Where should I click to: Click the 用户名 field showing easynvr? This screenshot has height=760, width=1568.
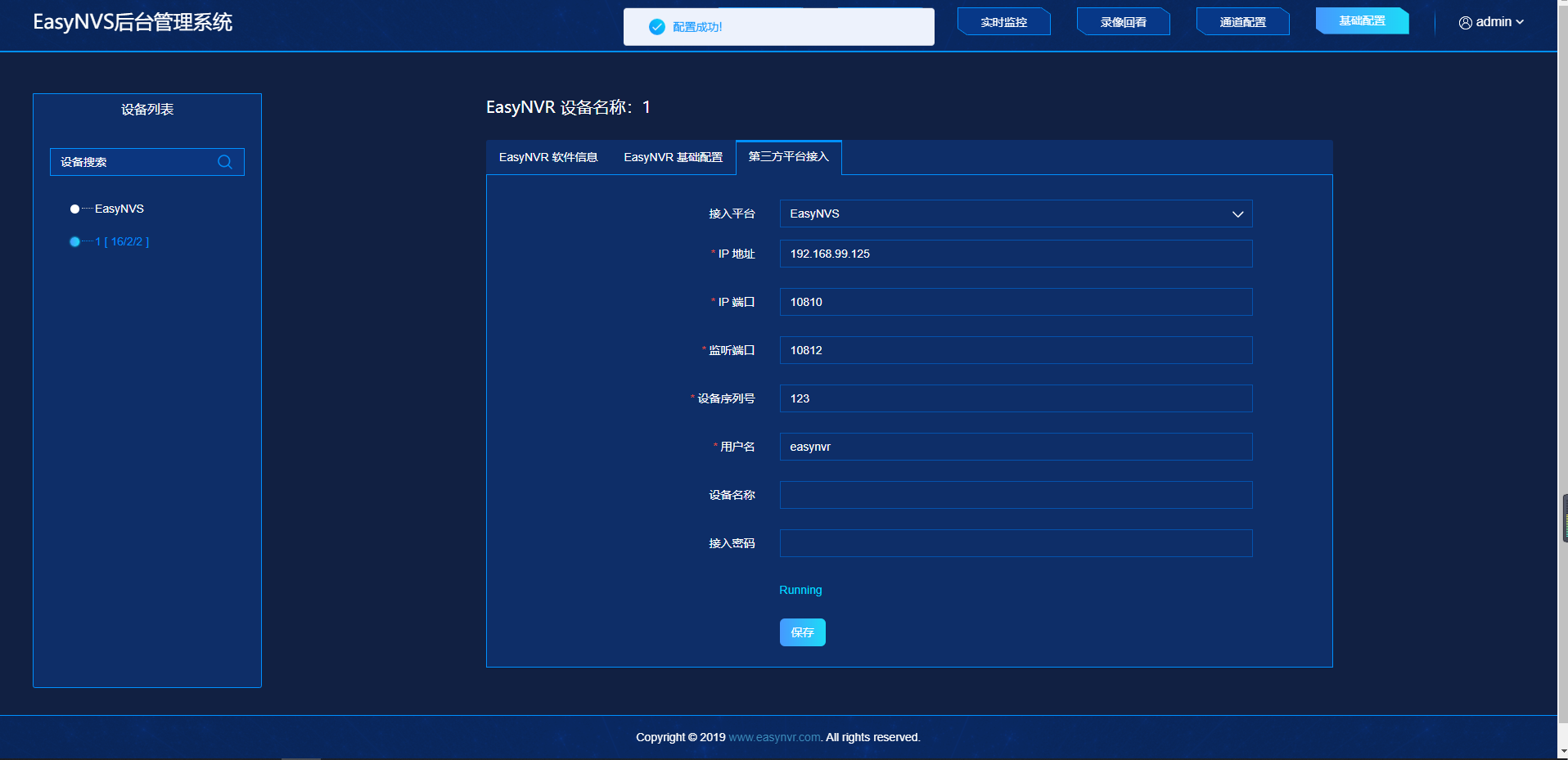pyautogui.click(x=1016, y=447)
